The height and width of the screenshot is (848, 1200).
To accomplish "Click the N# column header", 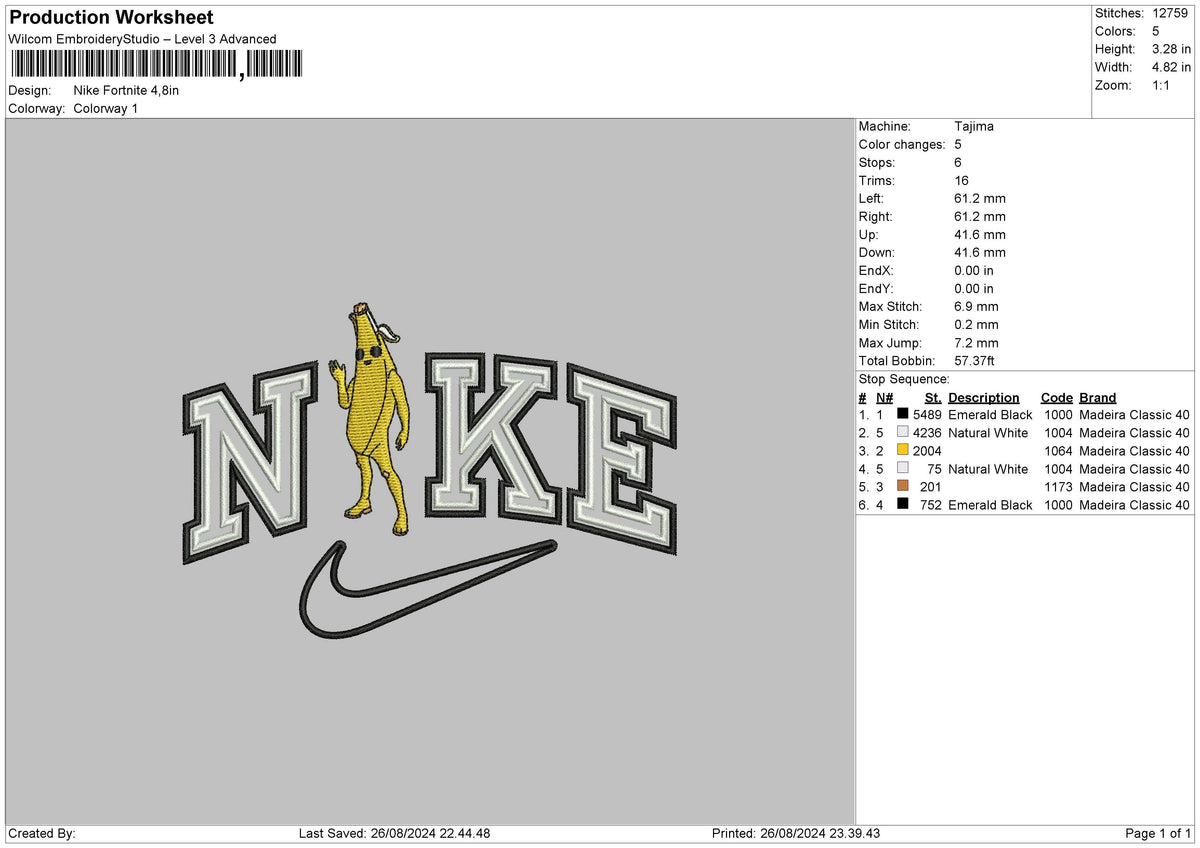I will point(883,397).
